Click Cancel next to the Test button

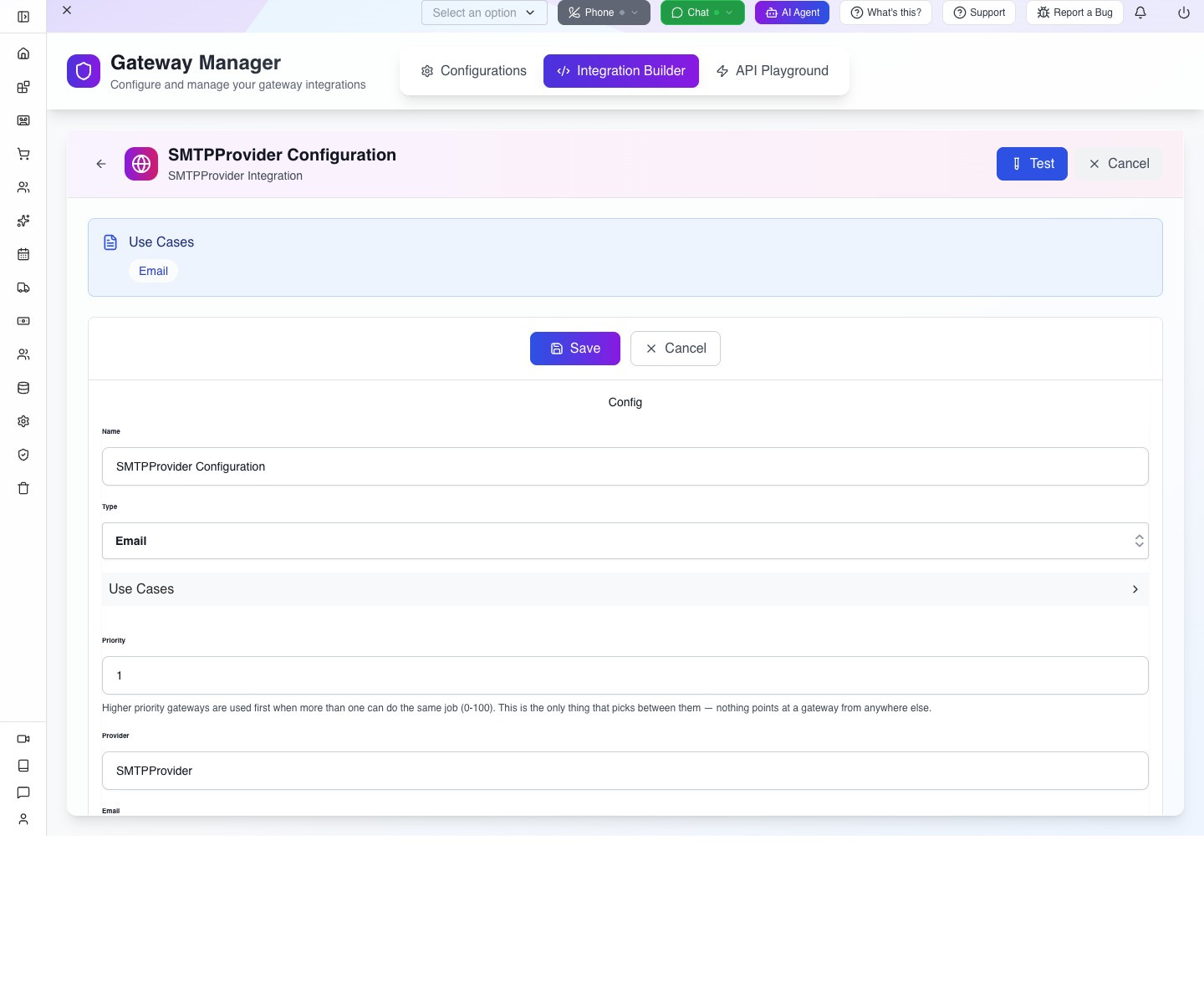point(1119,164)
